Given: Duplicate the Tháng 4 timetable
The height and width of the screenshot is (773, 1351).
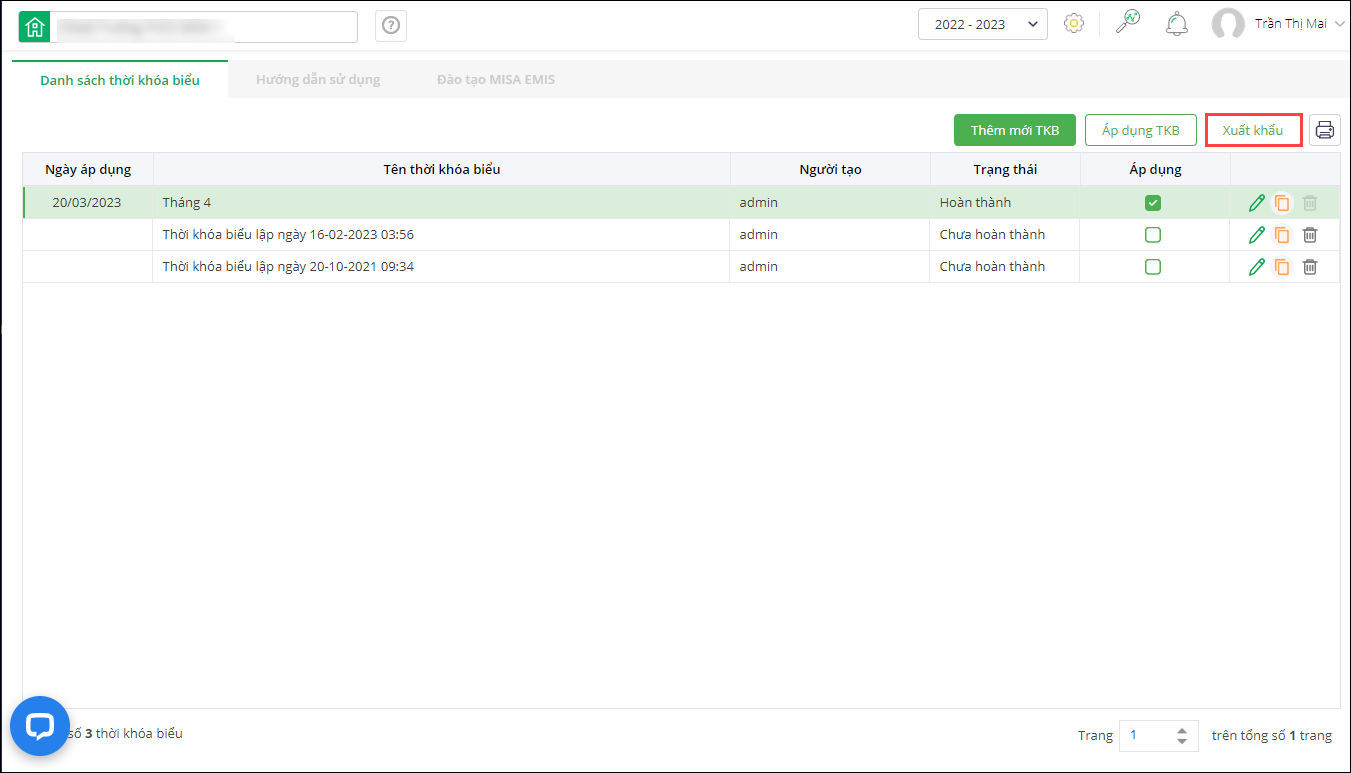Looking at the screenshot, I should coord(1282,203).
